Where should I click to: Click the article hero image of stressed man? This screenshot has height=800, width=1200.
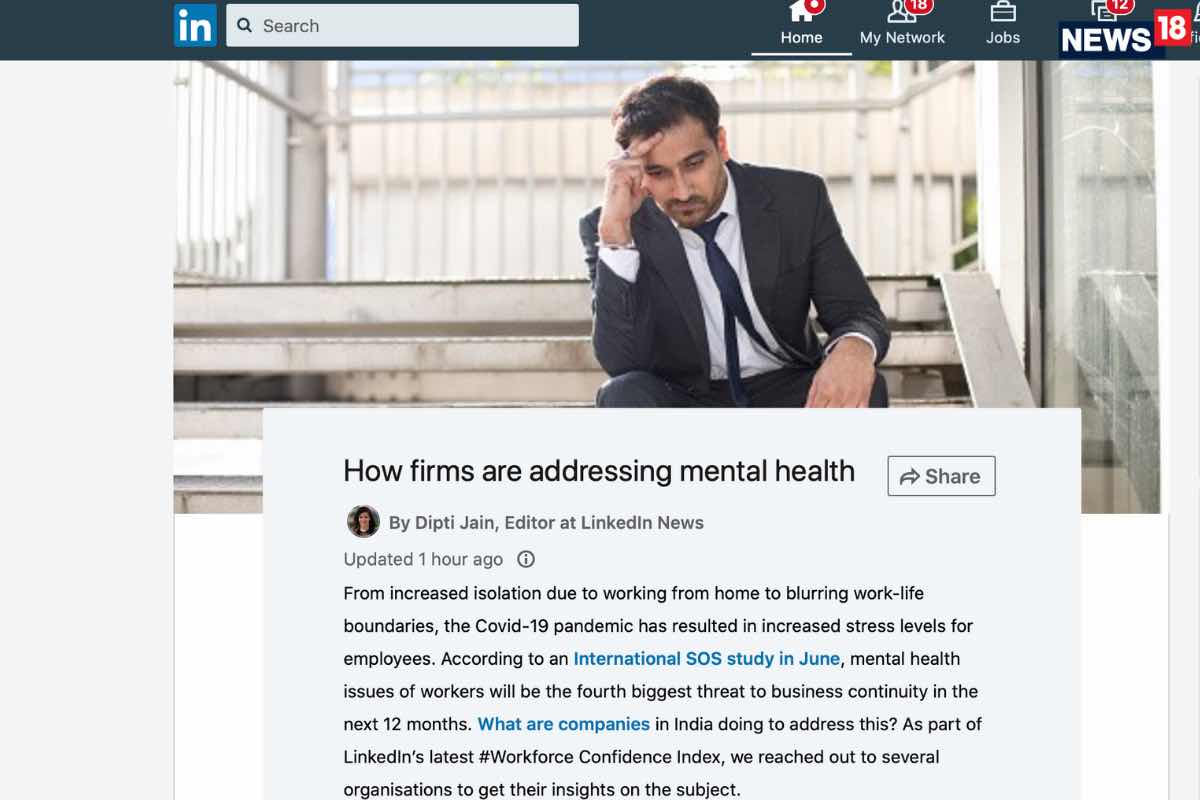click(667, 235)
